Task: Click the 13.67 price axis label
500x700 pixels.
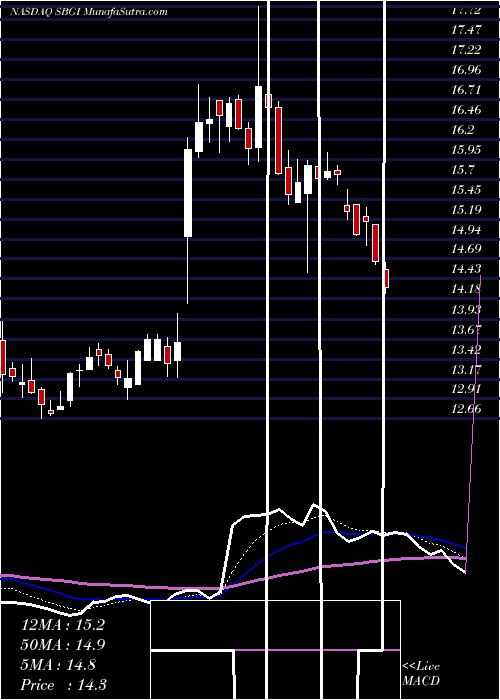Action: point(466,329)
